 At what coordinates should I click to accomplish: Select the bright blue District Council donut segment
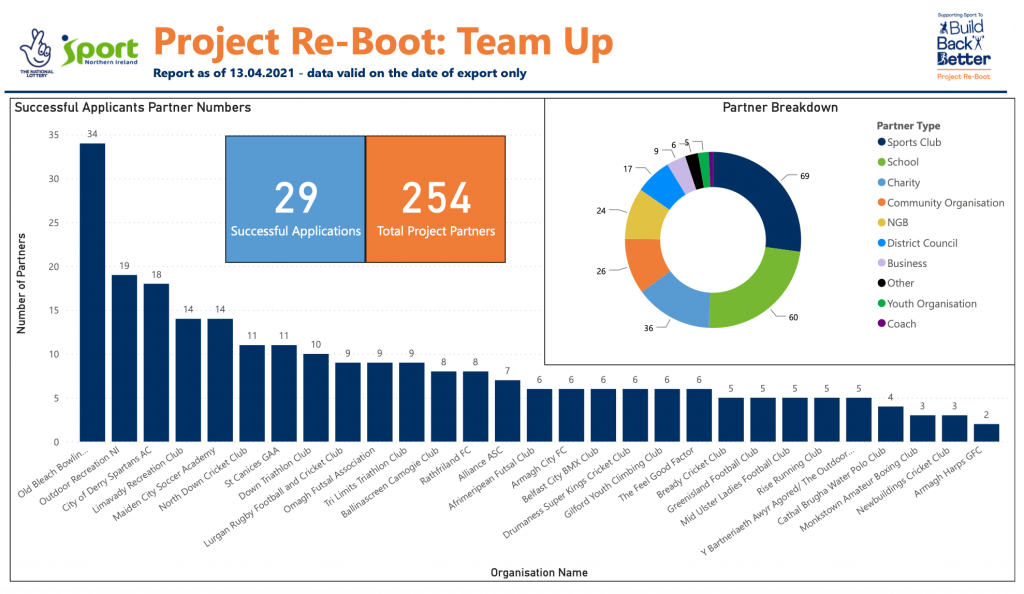662,185
